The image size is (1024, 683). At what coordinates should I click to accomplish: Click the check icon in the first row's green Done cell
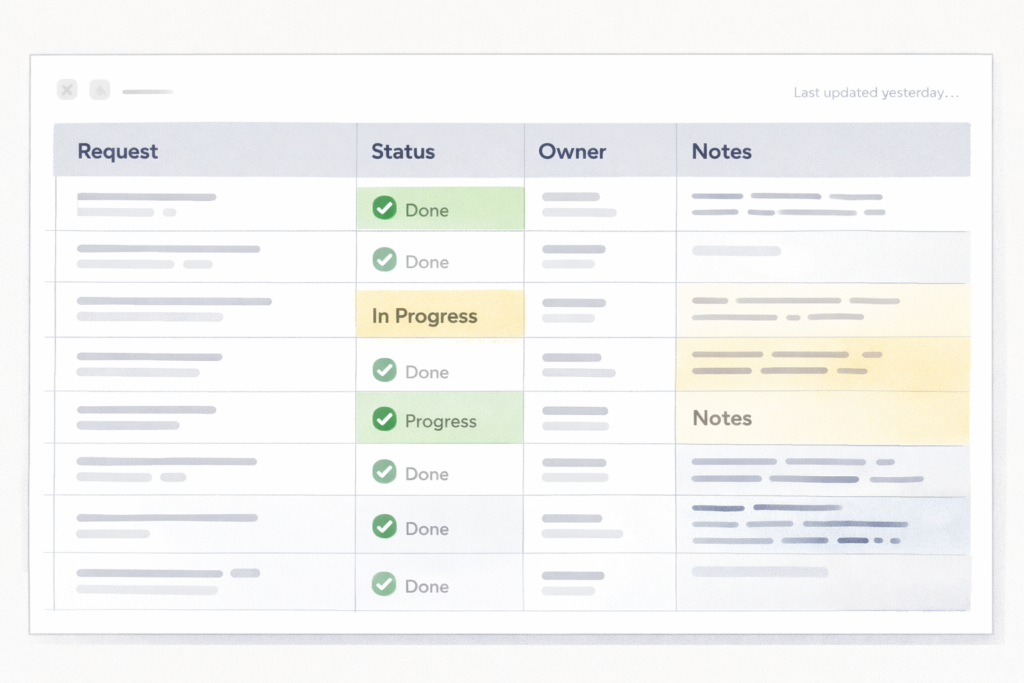pyautogui.click(x=384, y=208)
